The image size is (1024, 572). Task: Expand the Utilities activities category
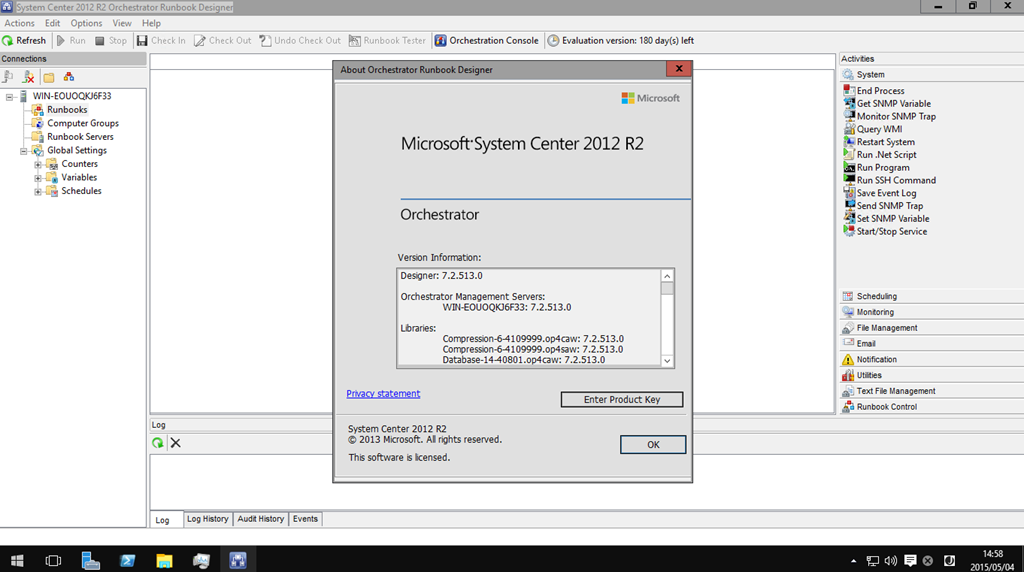931,375
